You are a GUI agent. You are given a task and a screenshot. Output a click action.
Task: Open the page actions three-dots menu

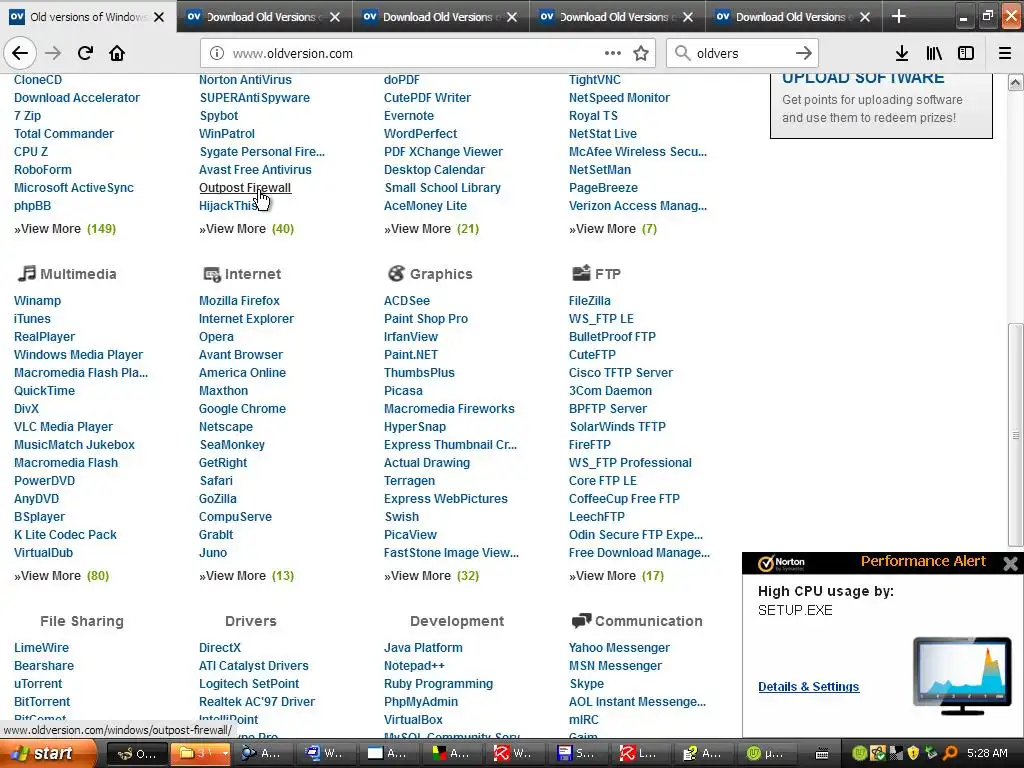(x=613, y=53)
